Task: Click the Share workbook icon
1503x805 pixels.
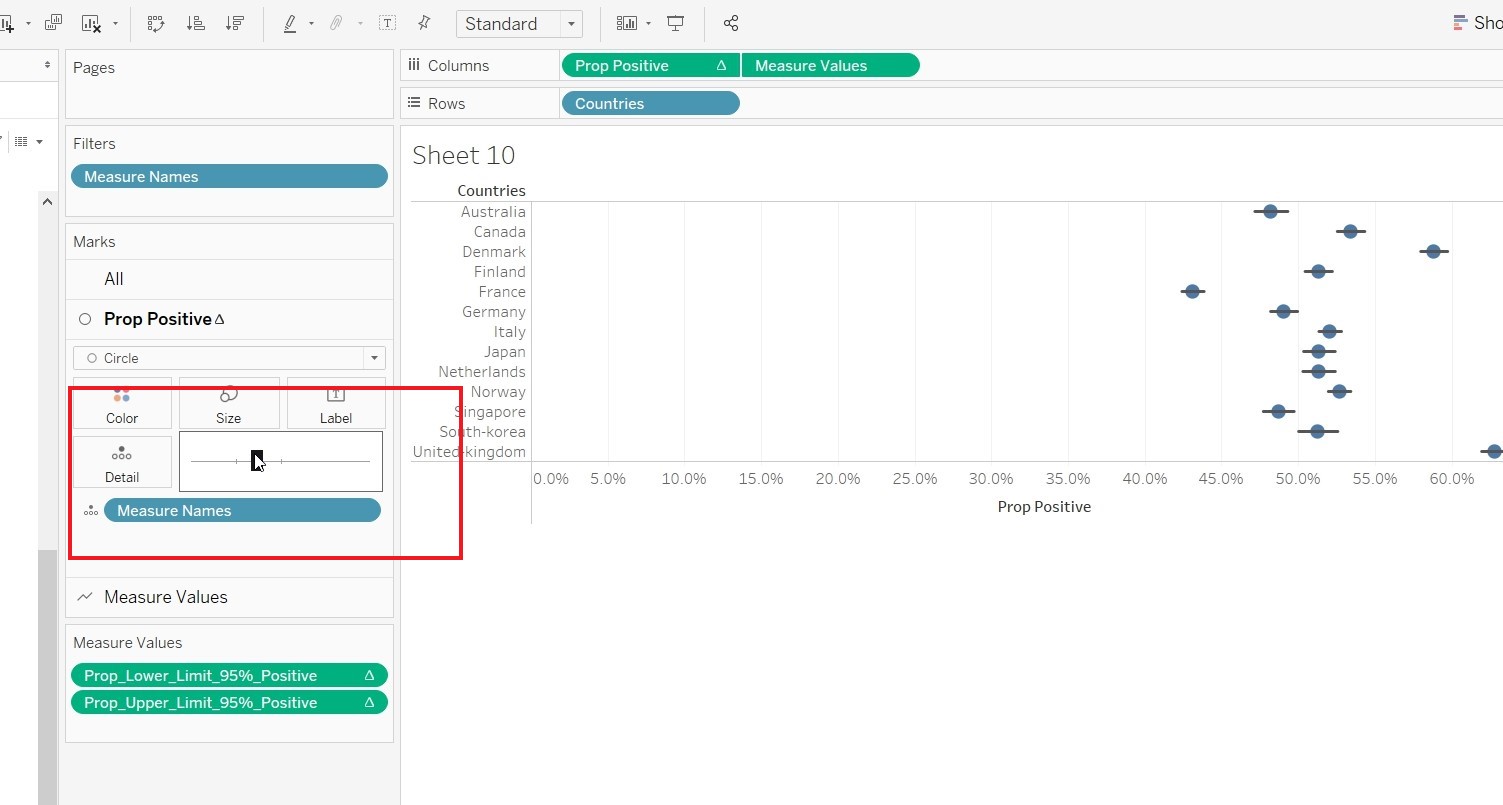Action: (x=731, y=23)
